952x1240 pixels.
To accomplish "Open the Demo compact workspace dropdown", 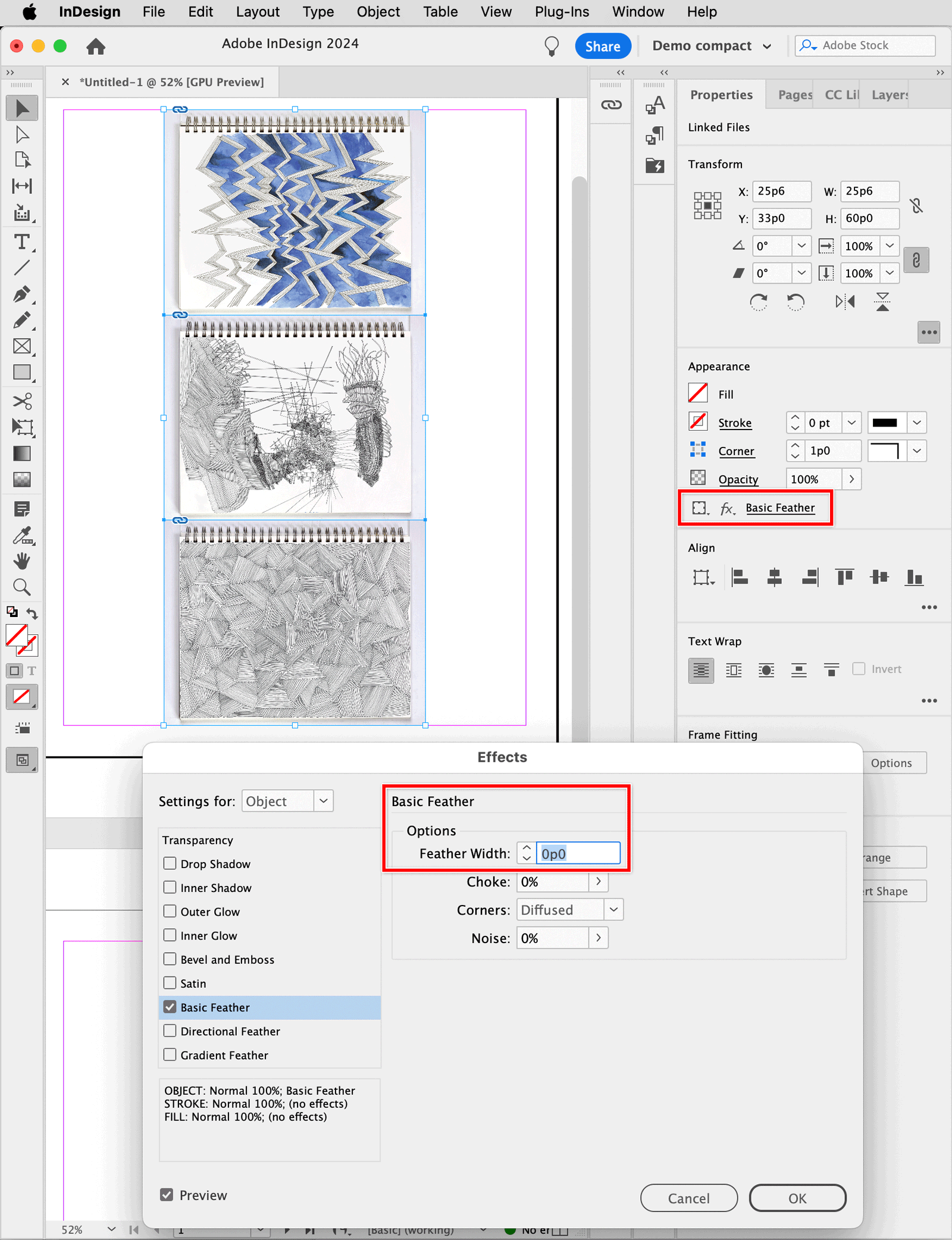I will point(712,46).
